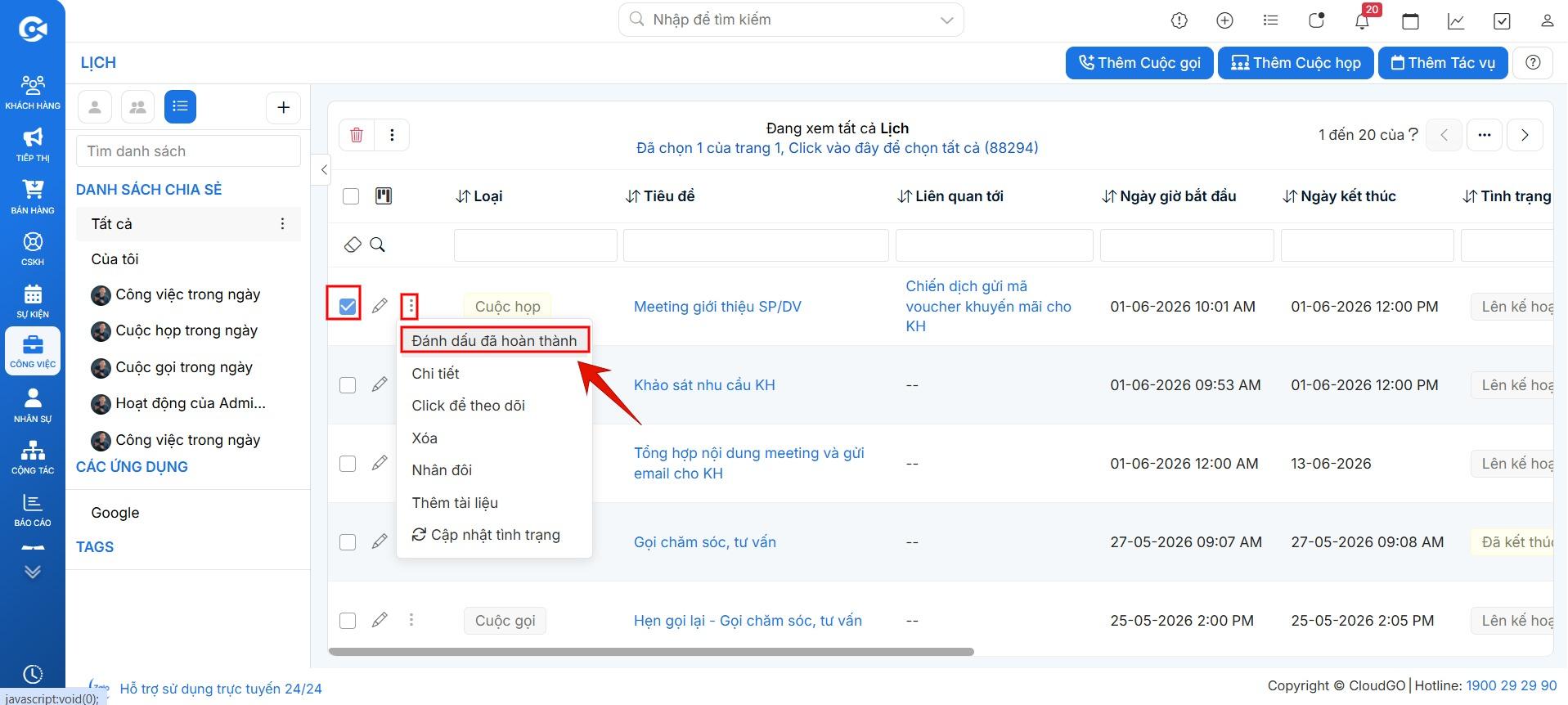Viewport: 1568px width, 705px height.
Task: Uncheck the Meeting giới thiệu SP/DV row
Action: click(x=348, y=307)
